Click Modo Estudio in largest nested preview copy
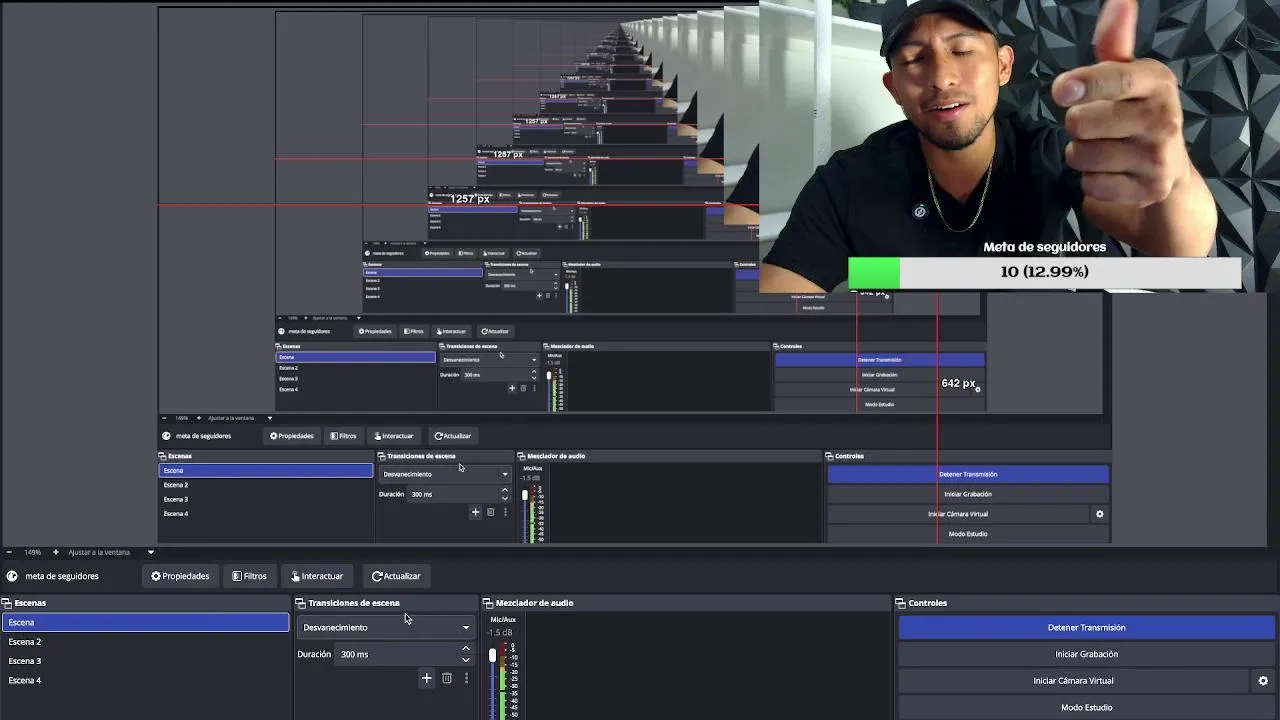Viewport: 1280px width, 720px height. [x=968, y=534]
